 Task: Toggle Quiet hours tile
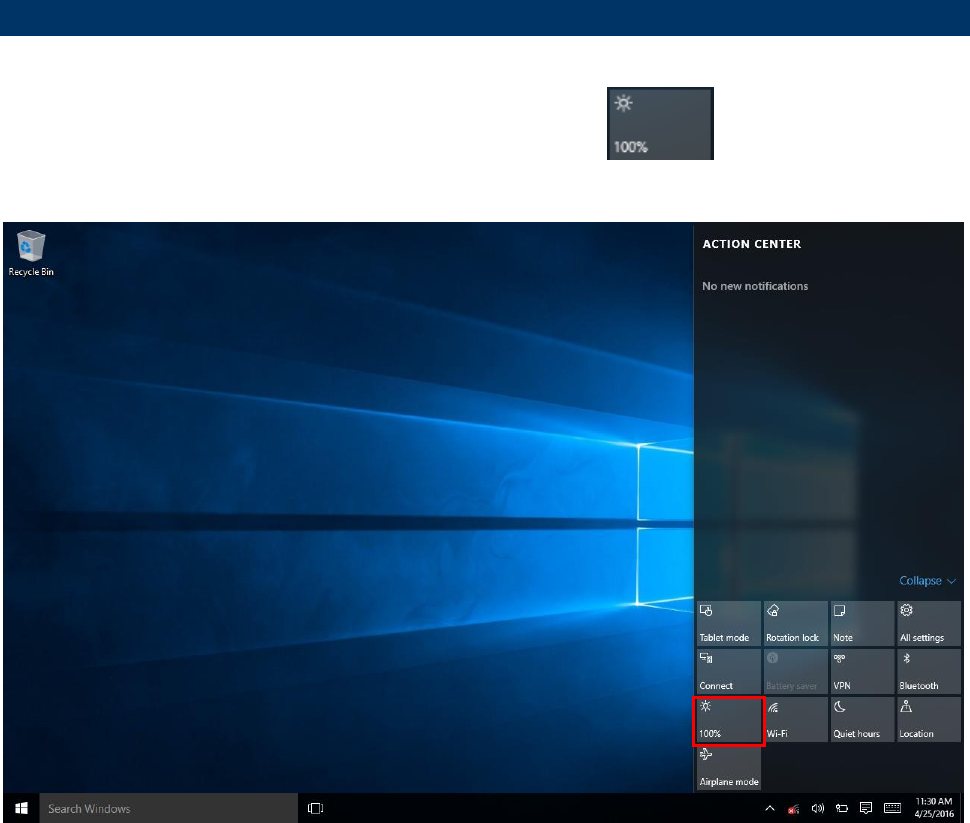coord(862,720)
